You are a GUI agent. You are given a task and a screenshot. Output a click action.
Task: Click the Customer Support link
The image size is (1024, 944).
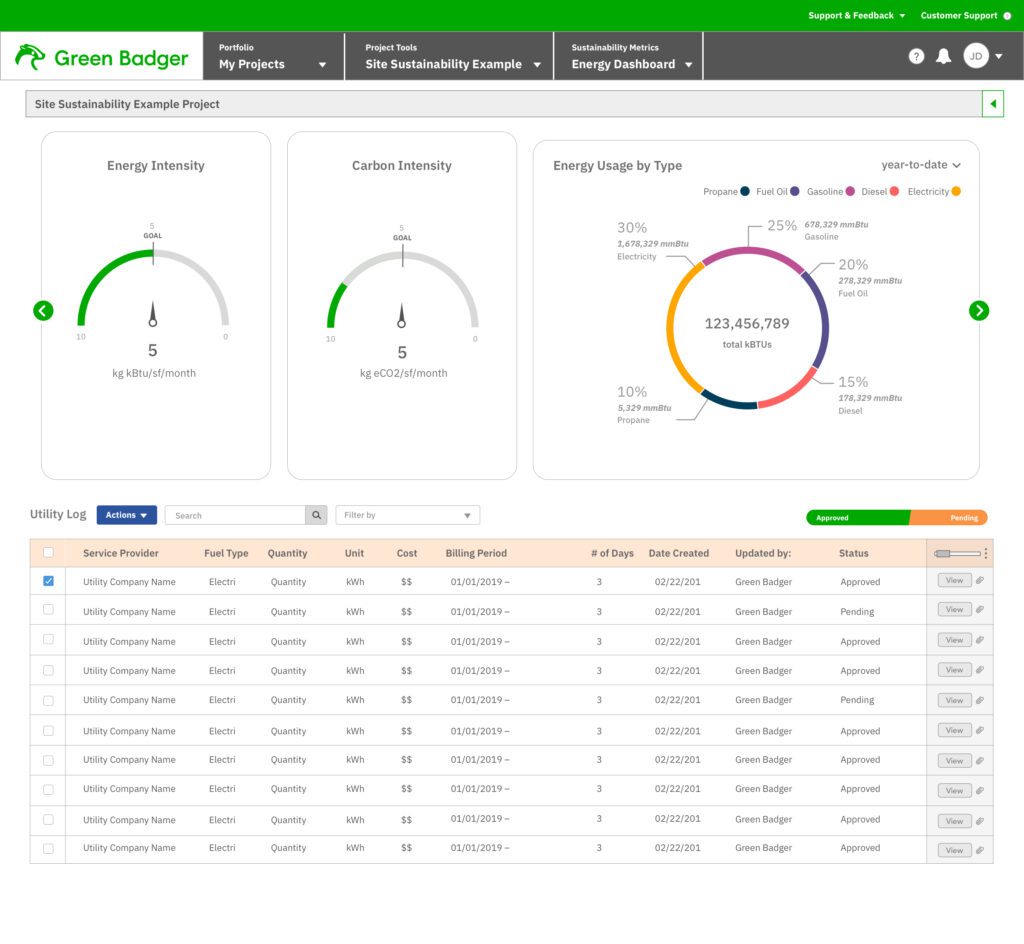point(959,15)
